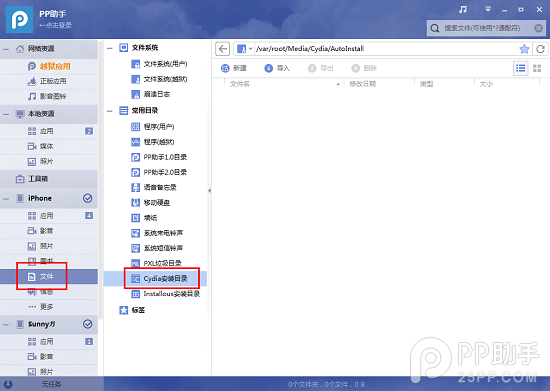This screenshot has width=550, height=391.
Task: Open the music note icon in title bar
Action: [x=463, y=9]
